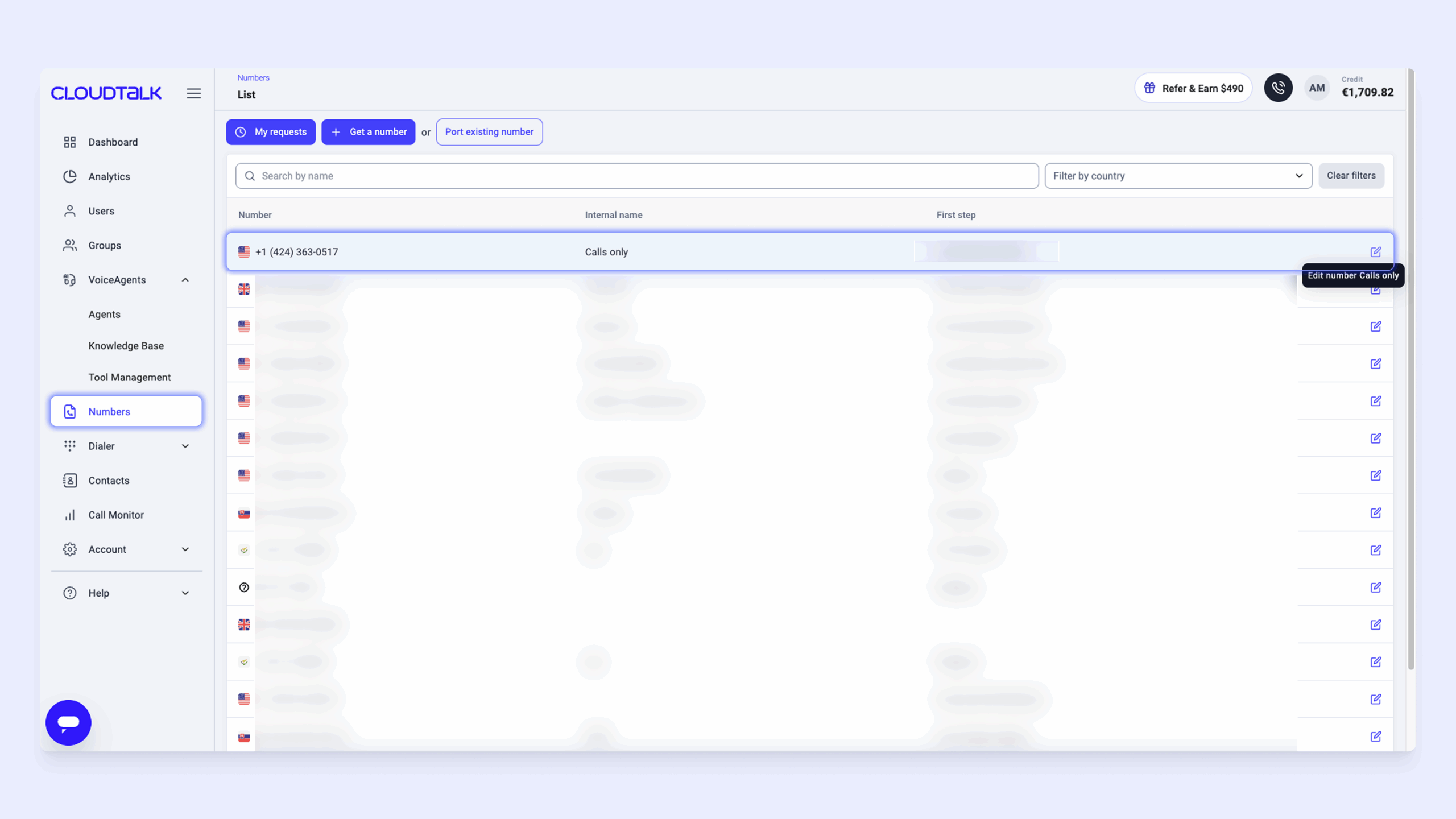1456x819 pixels.
Task: Click the gift icon on Refer & Earn
Action: coord(1149,88)
